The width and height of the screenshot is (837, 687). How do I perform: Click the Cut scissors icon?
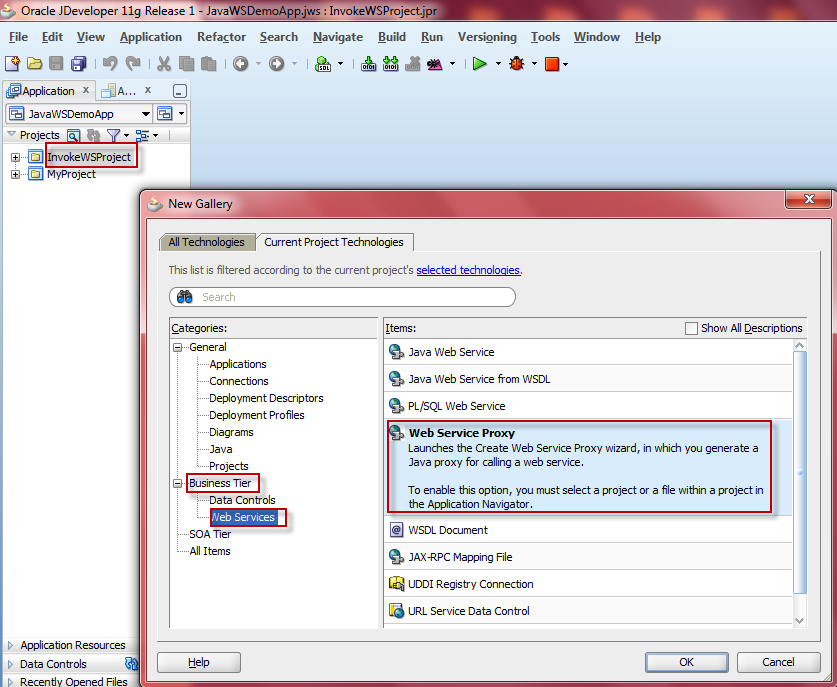tap(164, 64)
